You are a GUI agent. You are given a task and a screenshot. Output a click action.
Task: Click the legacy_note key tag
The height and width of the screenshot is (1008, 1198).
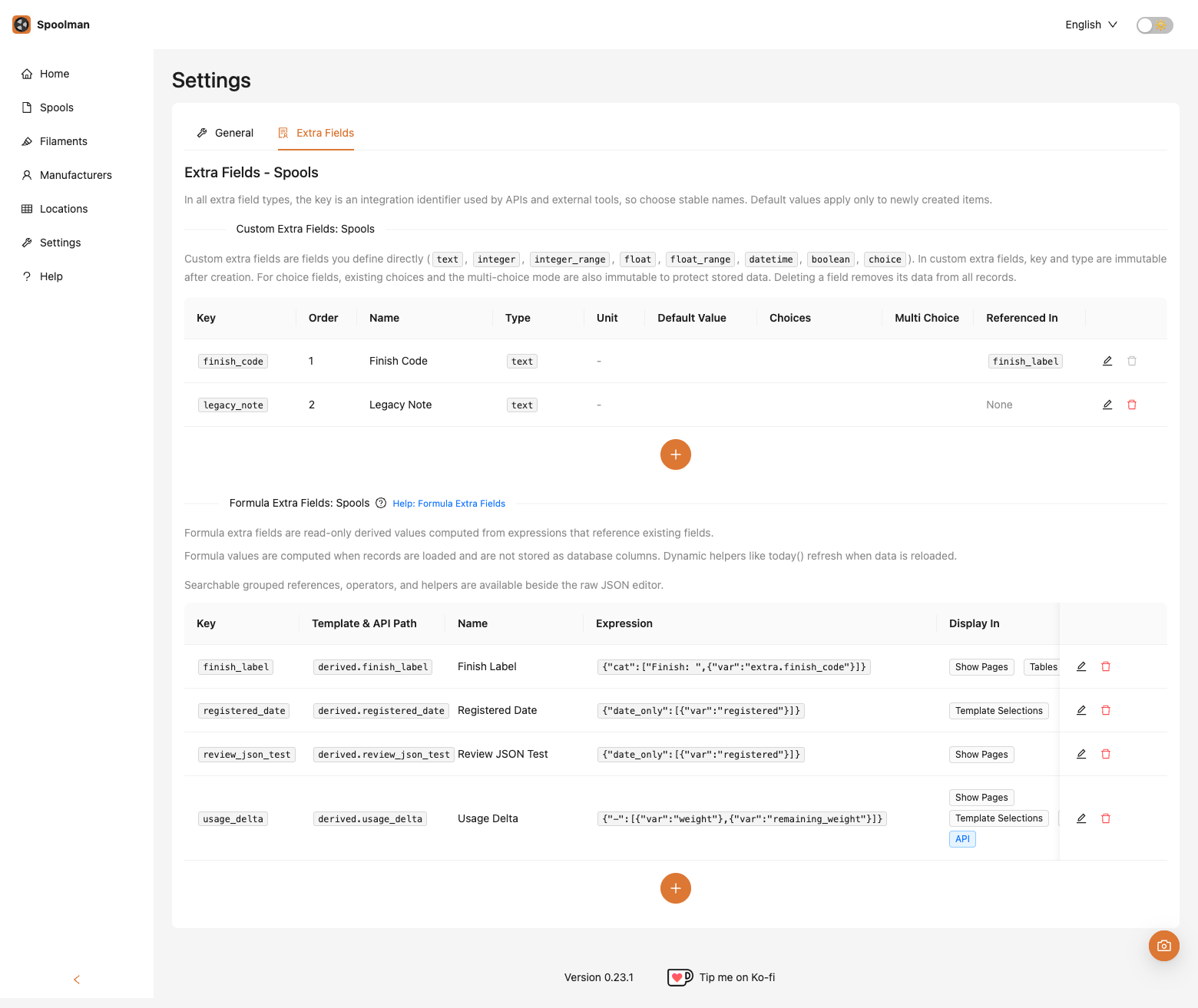point(233,405)
